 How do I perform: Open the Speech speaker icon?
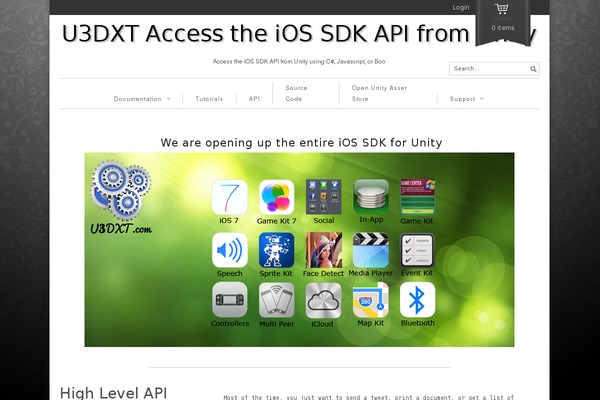pos(230,250)
